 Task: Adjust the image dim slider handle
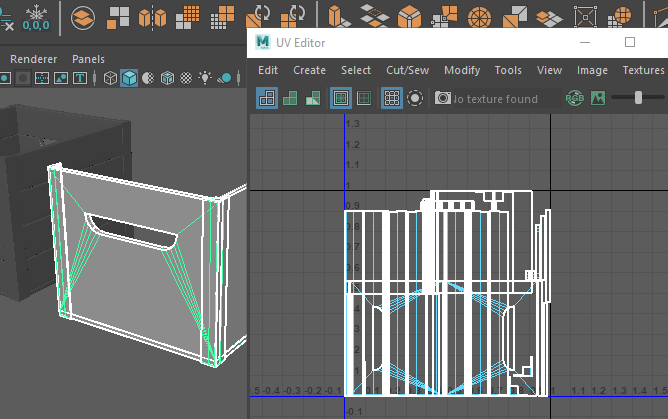click(638, 98)
